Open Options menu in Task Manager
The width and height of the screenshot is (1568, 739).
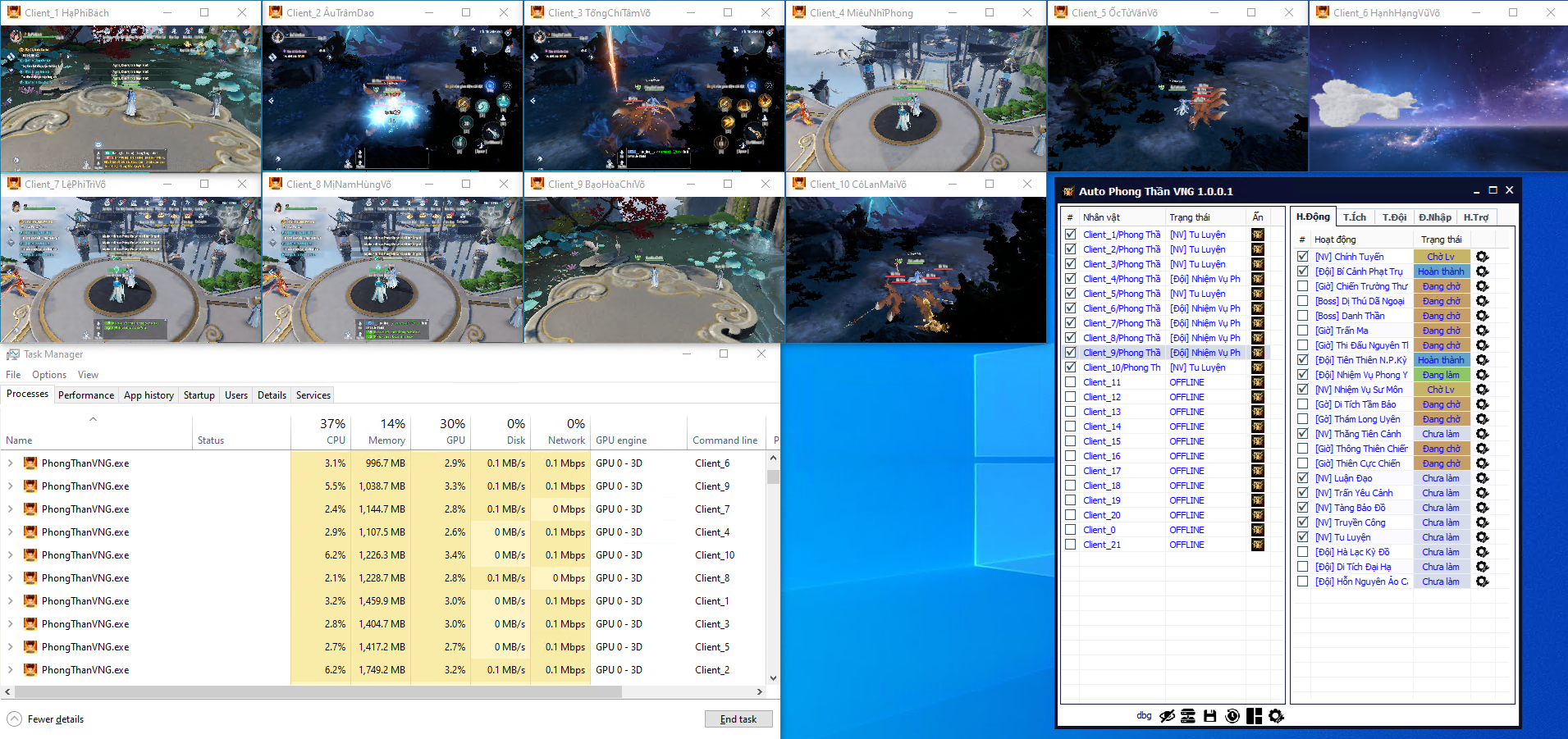pos(49,375)
